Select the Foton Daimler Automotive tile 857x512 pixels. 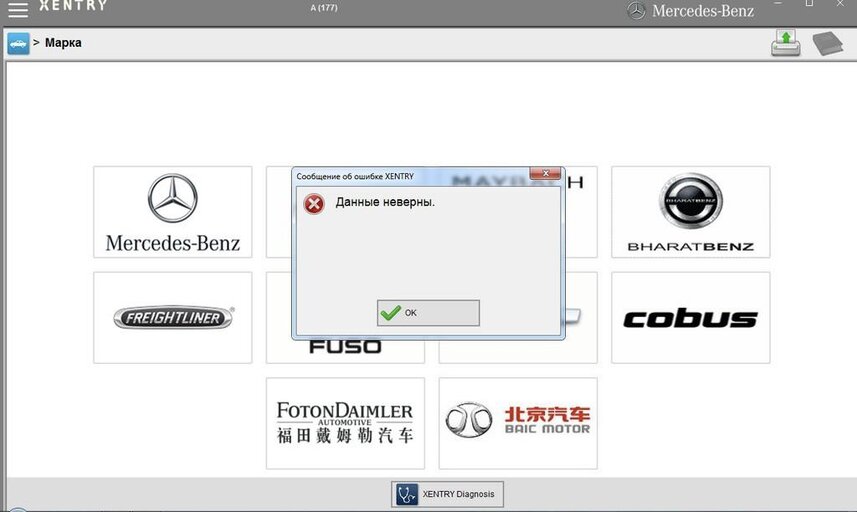coord(345,423)
